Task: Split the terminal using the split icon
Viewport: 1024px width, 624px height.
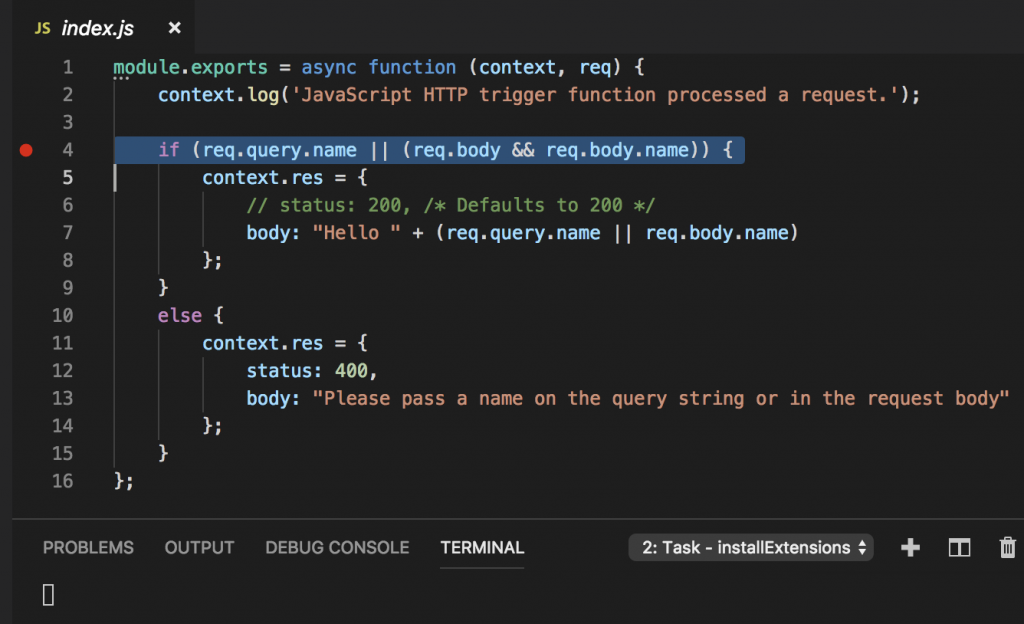Action: click(958, 547)
